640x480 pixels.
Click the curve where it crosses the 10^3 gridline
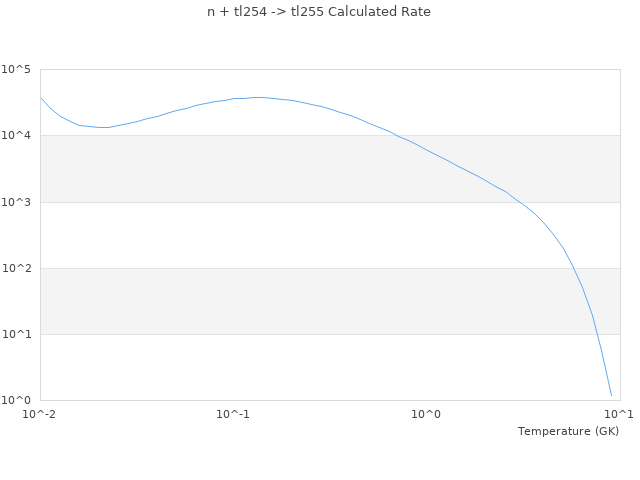click(x=514, y=202)
